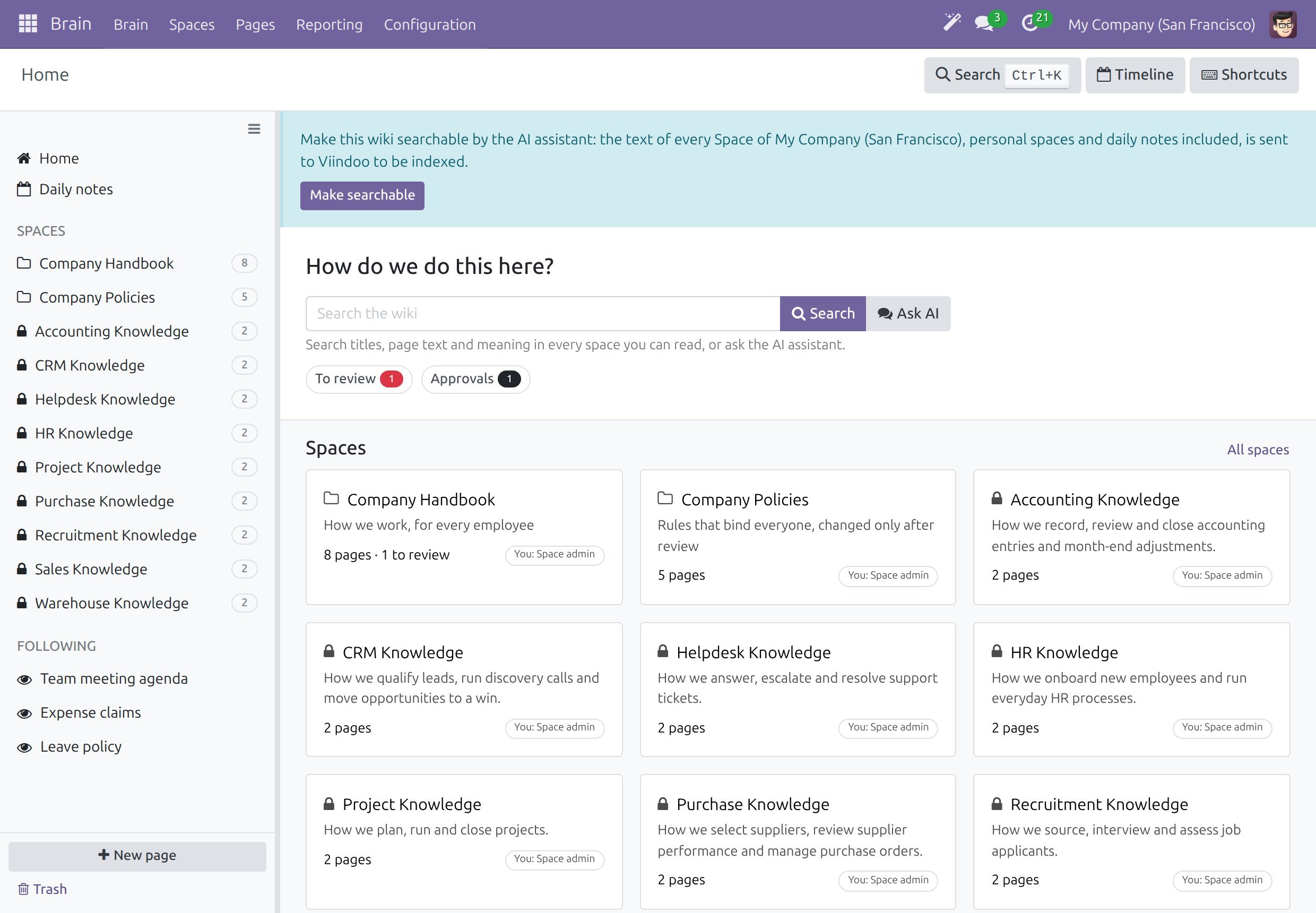
Task: Click the magic wand icon in top bar
Action: pyautogui.click(x=951, y=23)
